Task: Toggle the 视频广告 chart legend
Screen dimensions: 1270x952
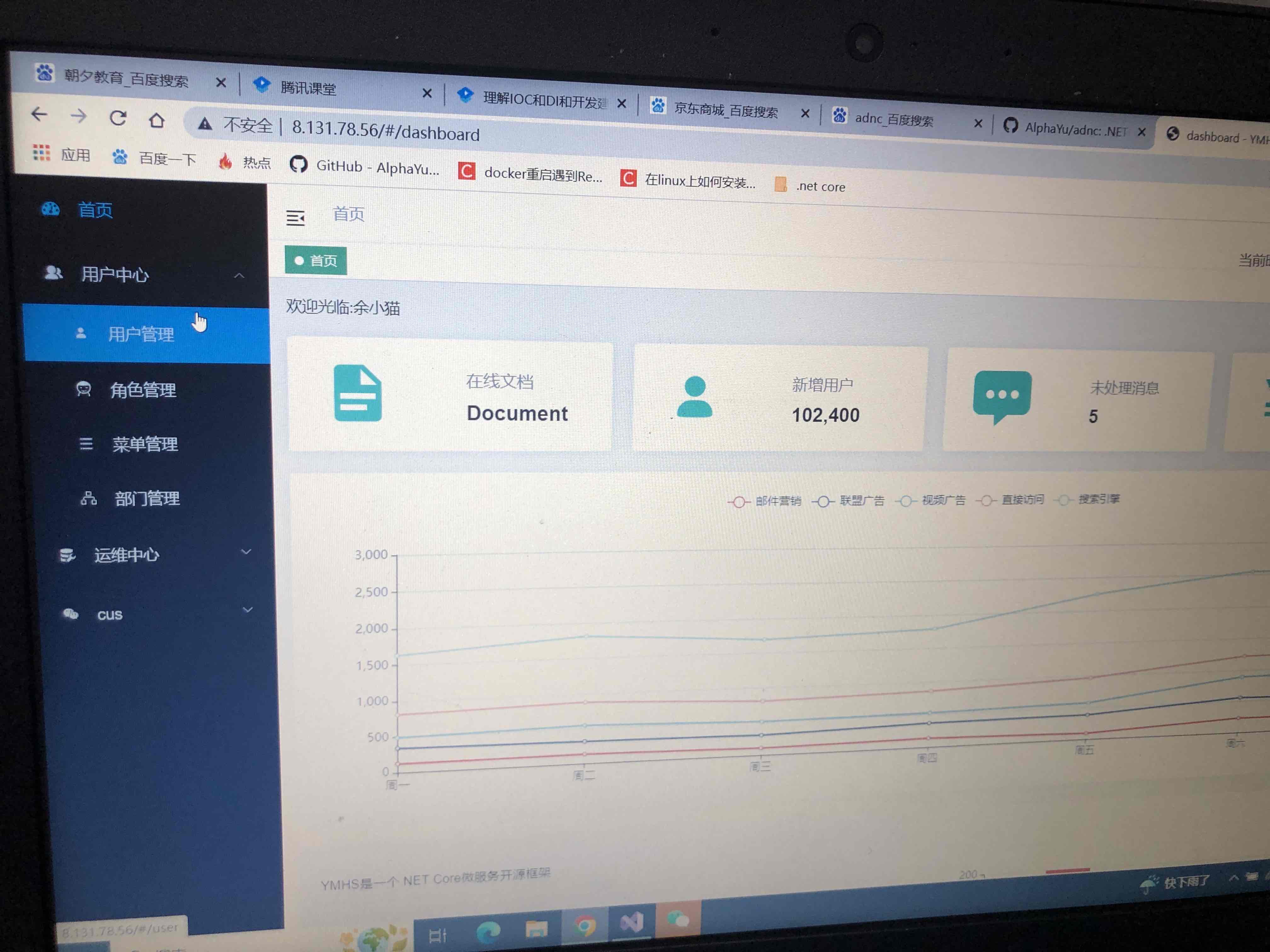Action: tap(931, 500)
